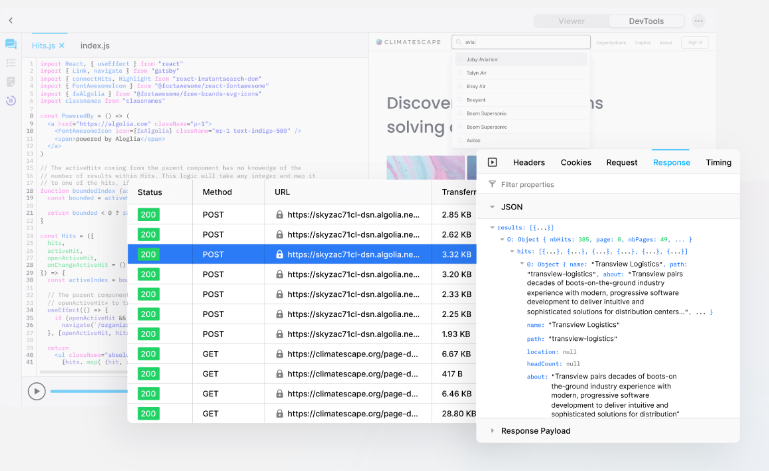Click the "headCount: null" JSON property
Image resolution: width=769 pixels, height=471 pixels.
553,364
